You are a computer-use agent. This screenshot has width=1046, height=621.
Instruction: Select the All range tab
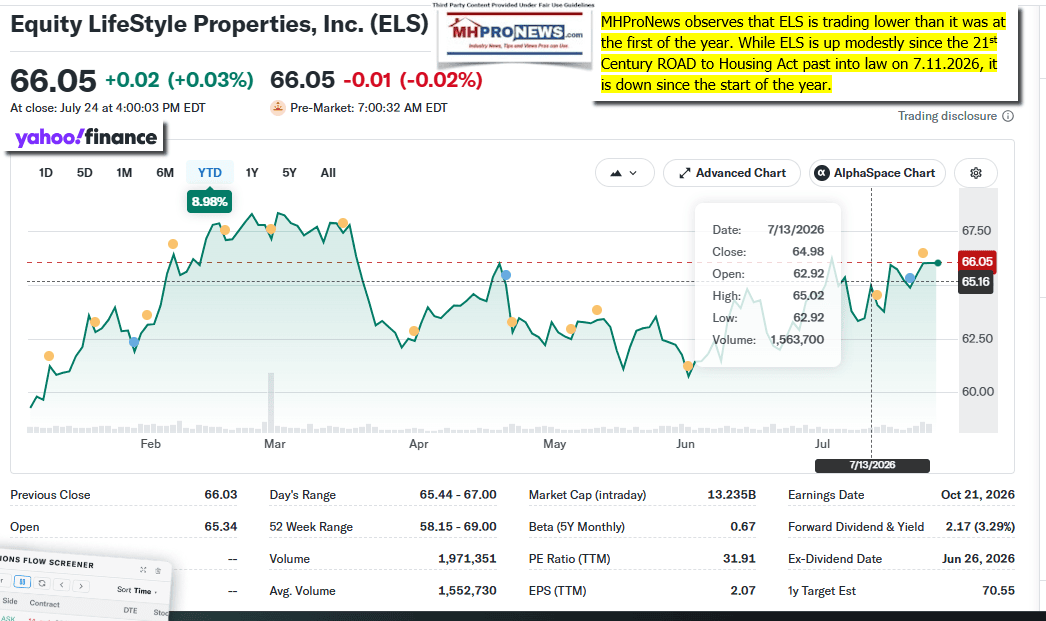click(328, 173)
